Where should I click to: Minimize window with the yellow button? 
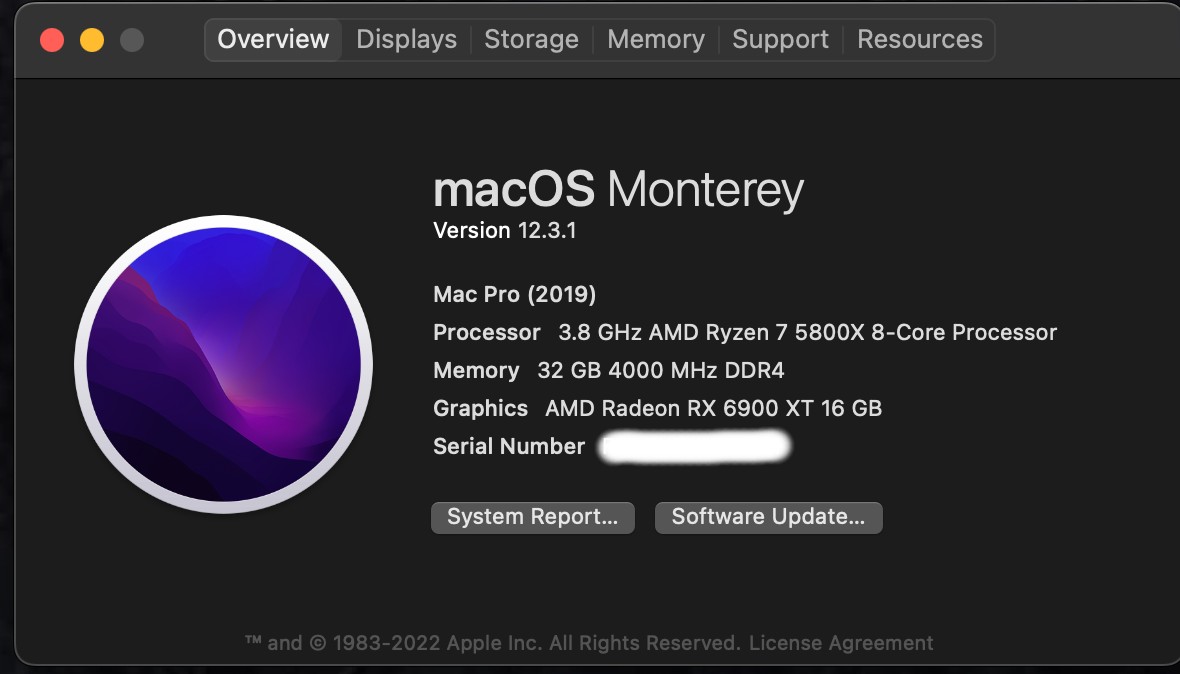(x=92, y=40)
